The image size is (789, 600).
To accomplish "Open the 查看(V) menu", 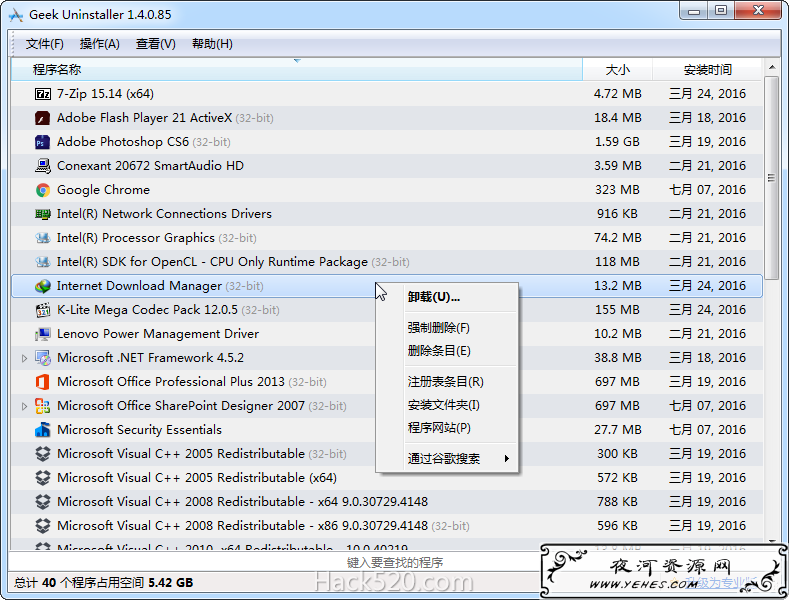I will pos(155,44).
